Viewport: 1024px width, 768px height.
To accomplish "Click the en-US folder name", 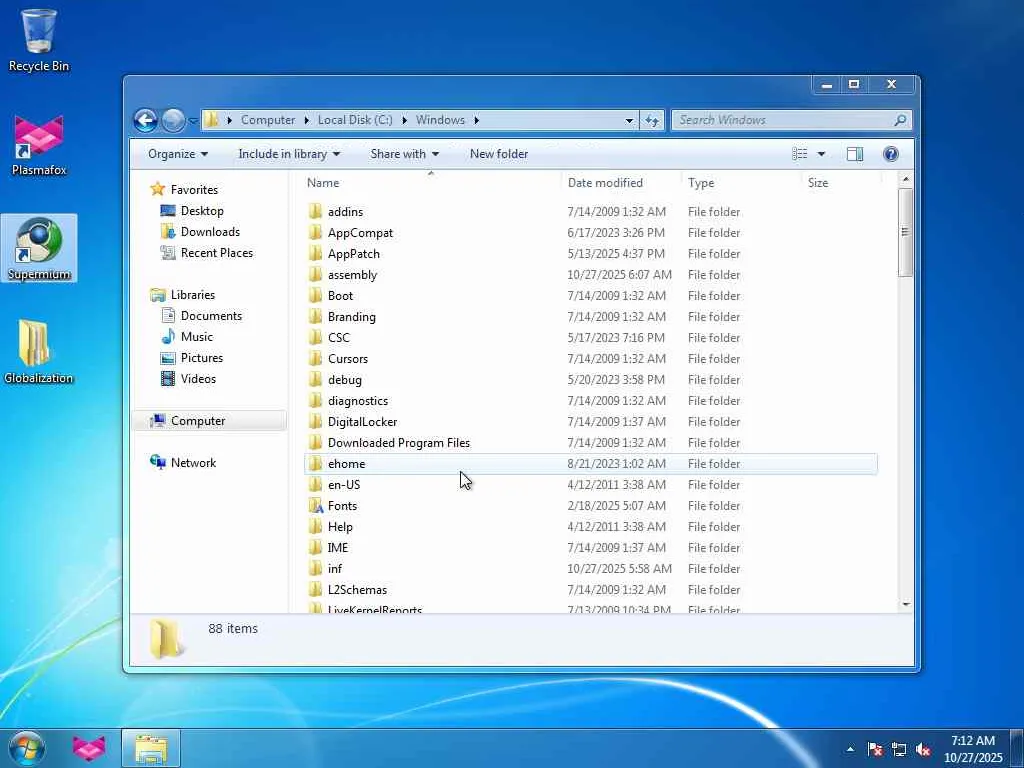I will (344, 485).
